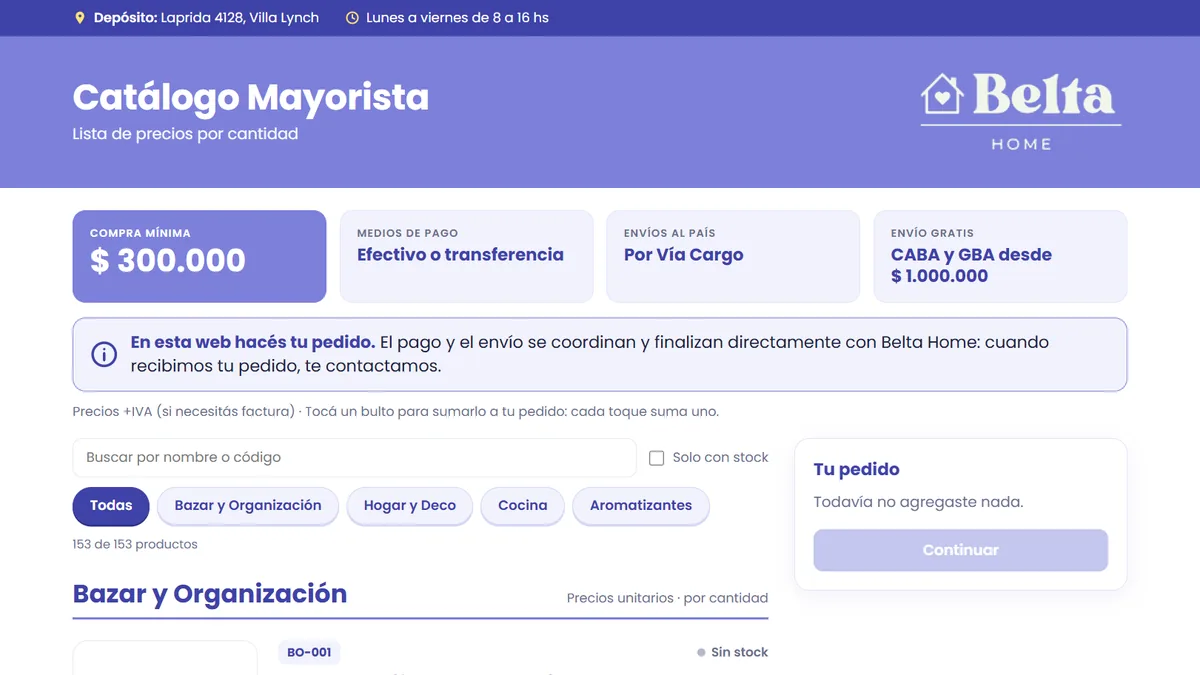Click the Lunes a viernes de 8 a 16 hs text
This screenshot has width=1200, height=675.
[457, 18]
